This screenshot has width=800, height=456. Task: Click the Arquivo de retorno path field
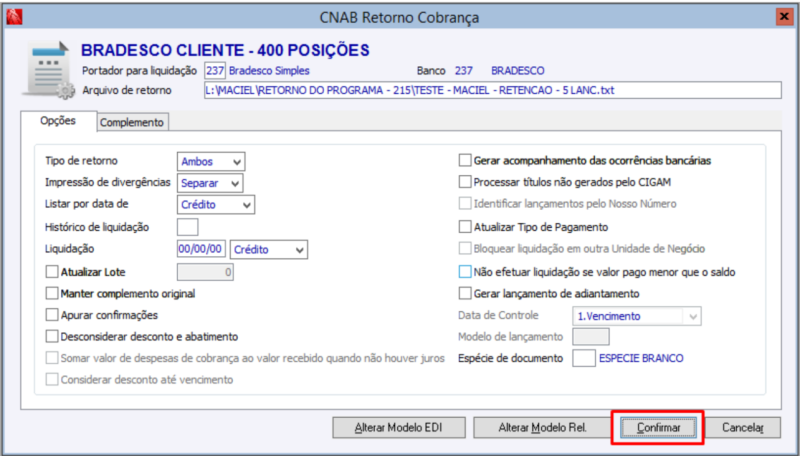coord(492,90)
